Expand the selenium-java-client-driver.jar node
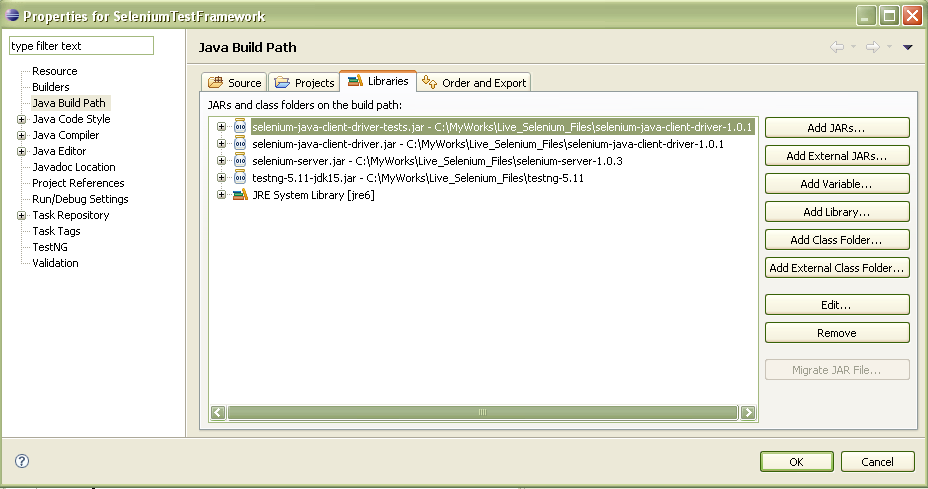This screenshot has height=489, width=928. pos(221,144)
